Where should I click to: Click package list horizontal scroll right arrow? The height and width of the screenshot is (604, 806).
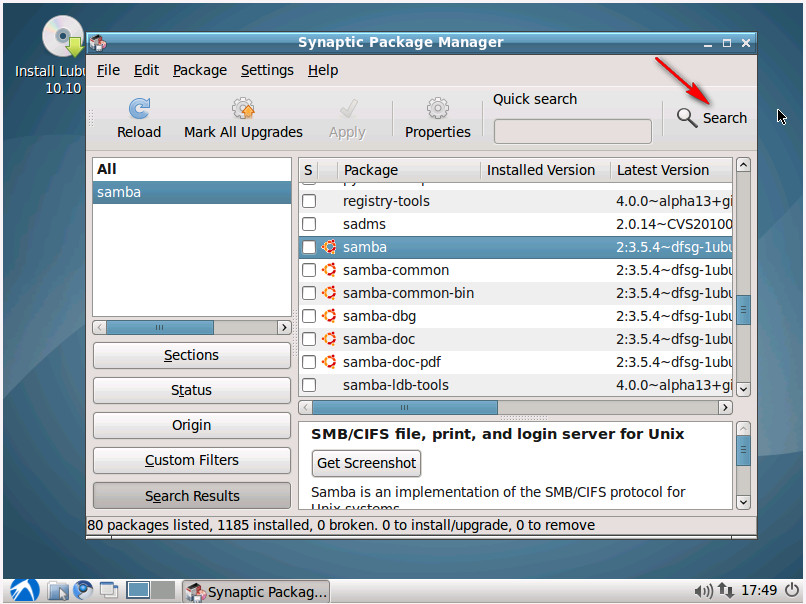[725, 408]
